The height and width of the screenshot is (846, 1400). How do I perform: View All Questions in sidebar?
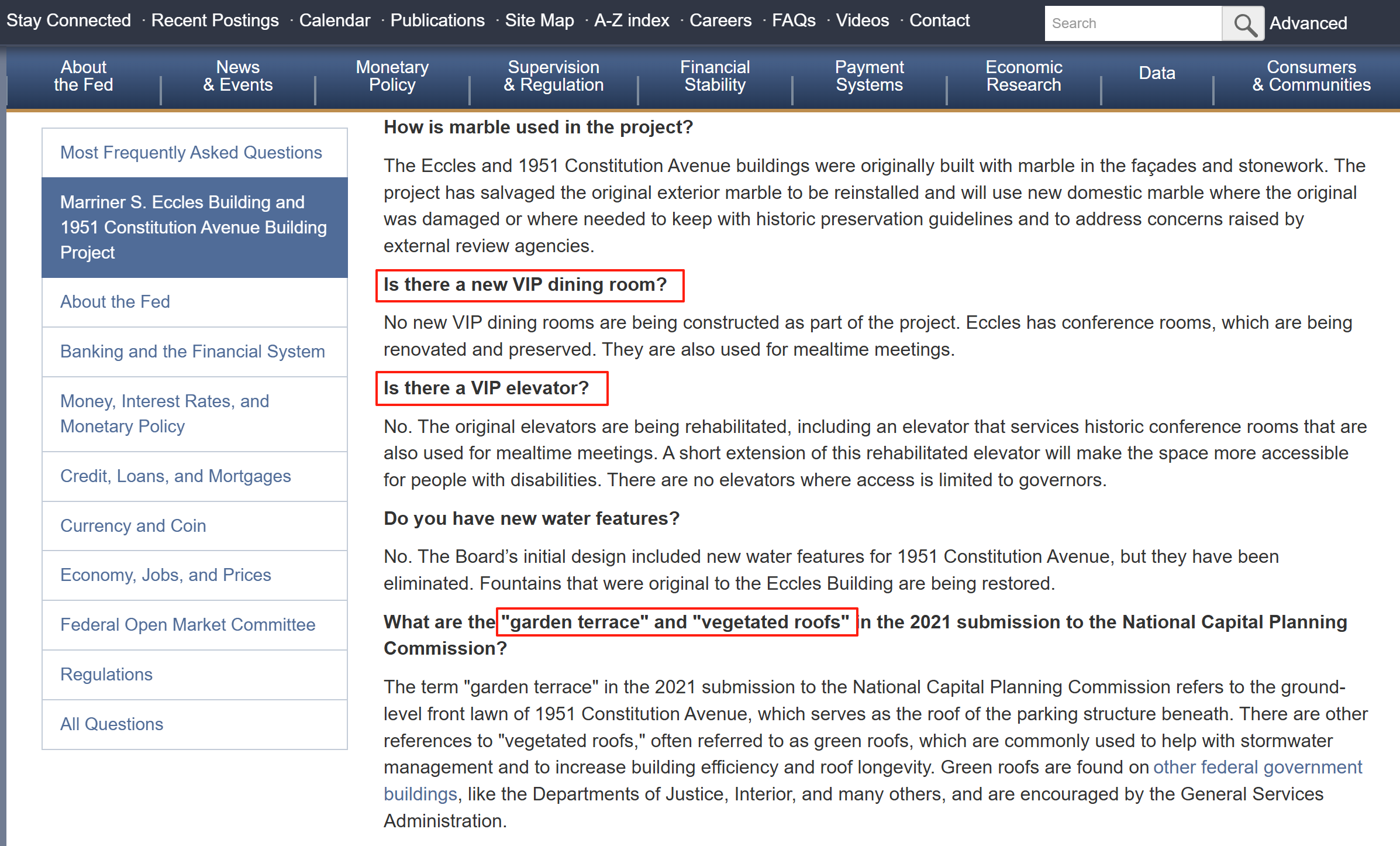[x=112, y=724]
